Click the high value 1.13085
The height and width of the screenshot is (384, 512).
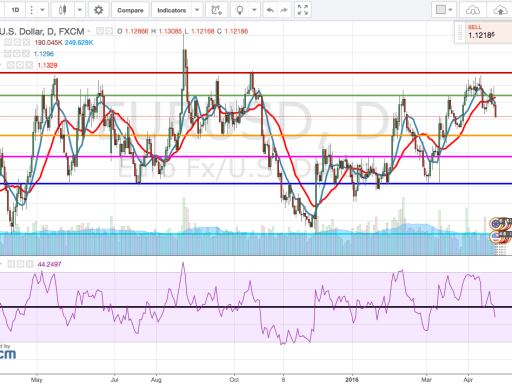pos(170,31)
